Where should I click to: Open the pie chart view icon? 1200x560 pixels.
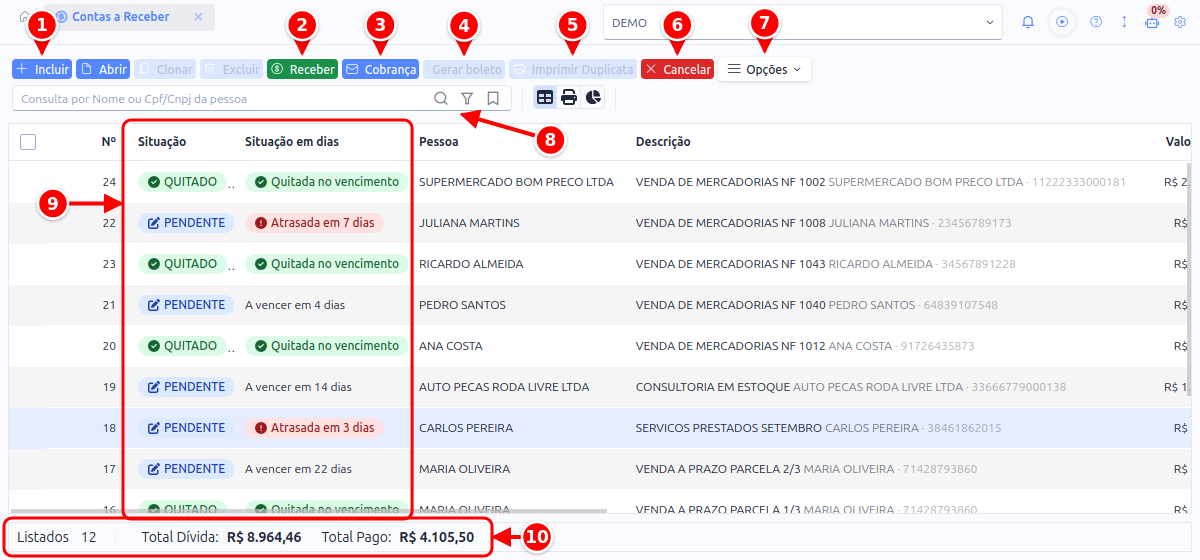[x=594, y=97]
